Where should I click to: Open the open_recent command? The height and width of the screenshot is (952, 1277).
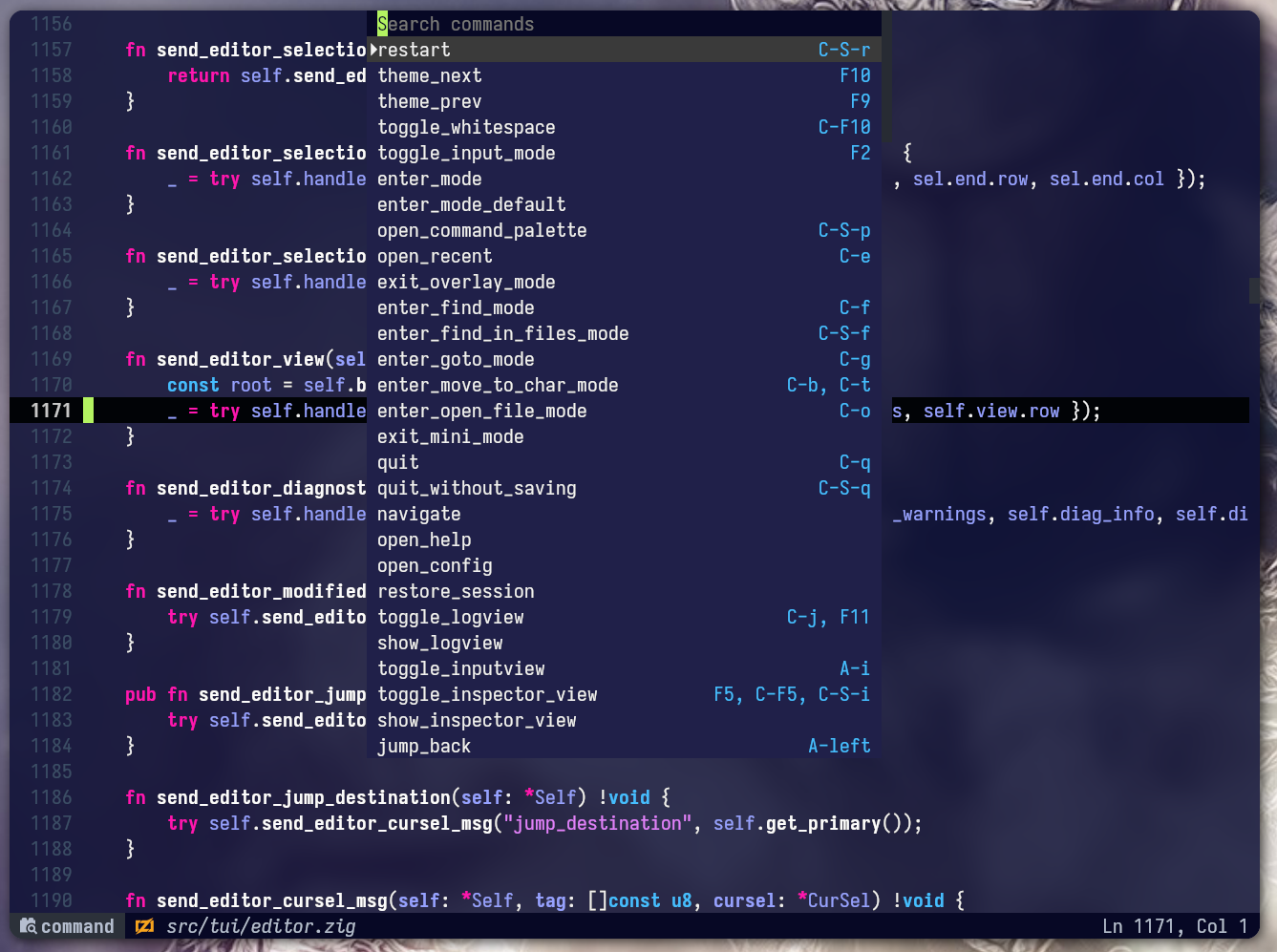[x=435, y=256]
